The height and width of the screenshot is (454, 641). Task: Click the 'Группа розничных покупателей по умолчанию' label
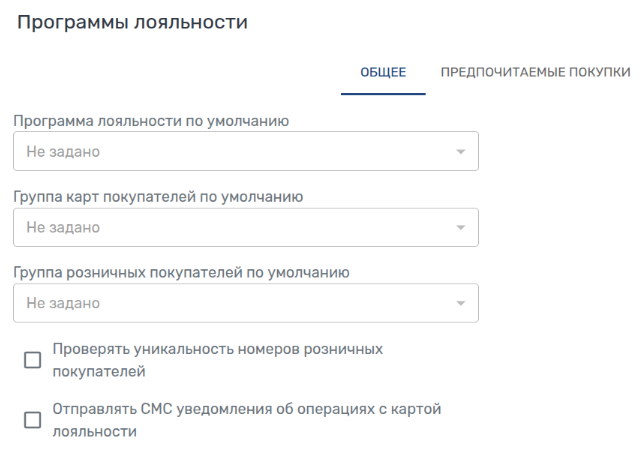point(180,271)
